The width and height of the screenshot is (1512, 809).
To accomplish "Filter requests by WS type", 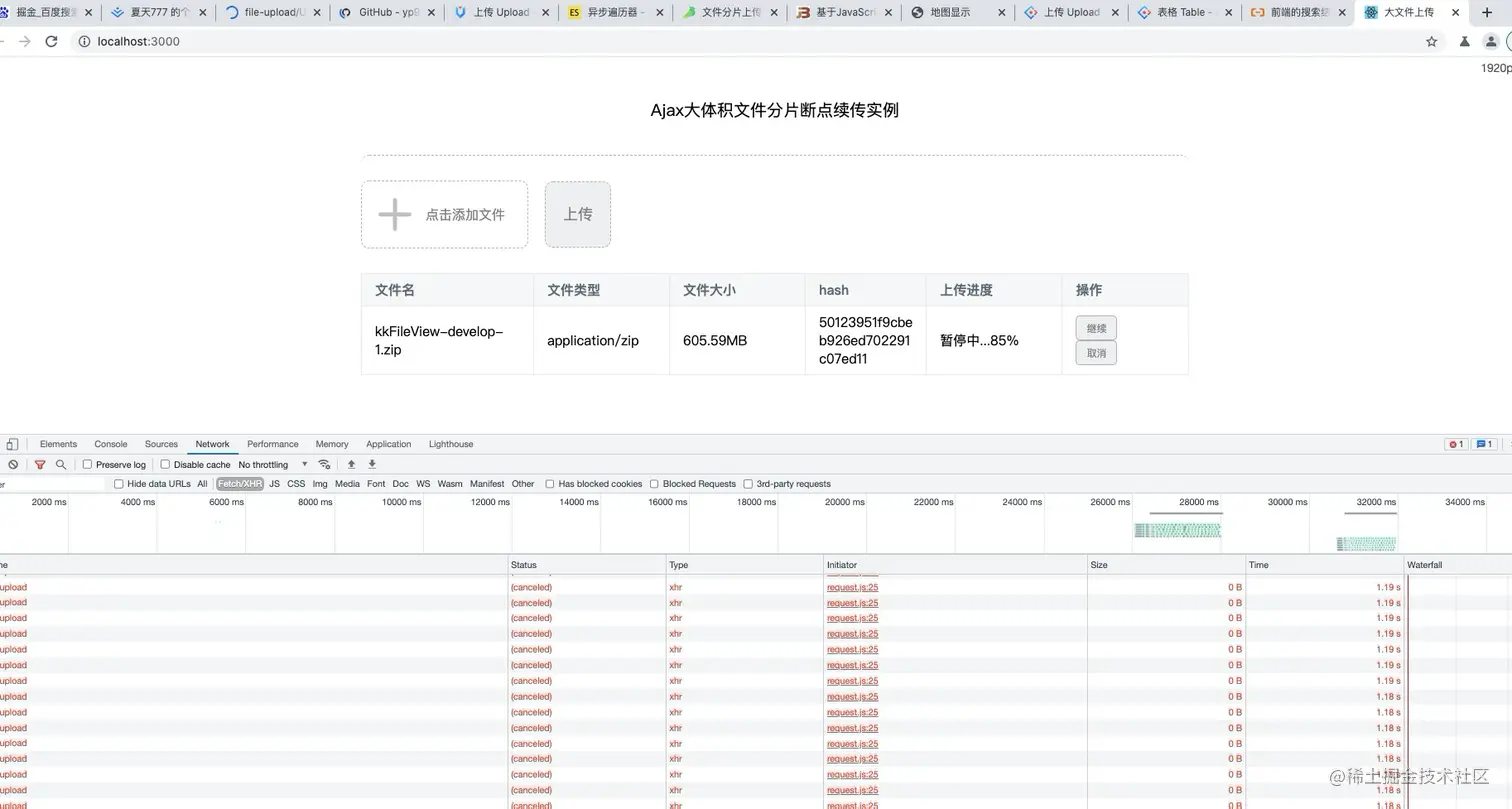I will click(x=423, y=484).
